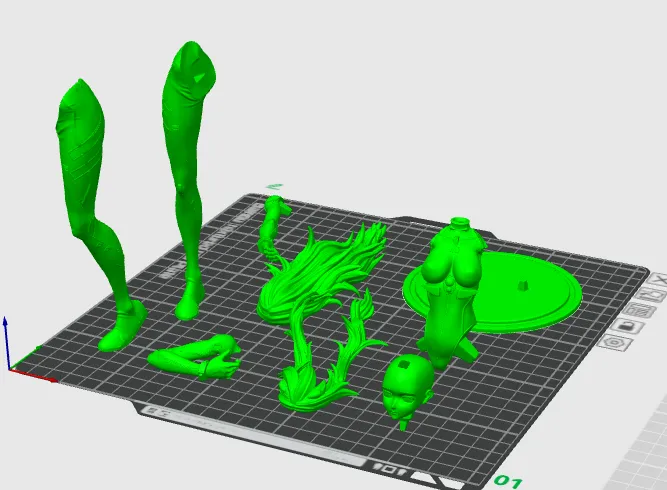Screen dimensions: 667x490
Task: Select the bent arm model near front
Action: [x=196, y=357]
